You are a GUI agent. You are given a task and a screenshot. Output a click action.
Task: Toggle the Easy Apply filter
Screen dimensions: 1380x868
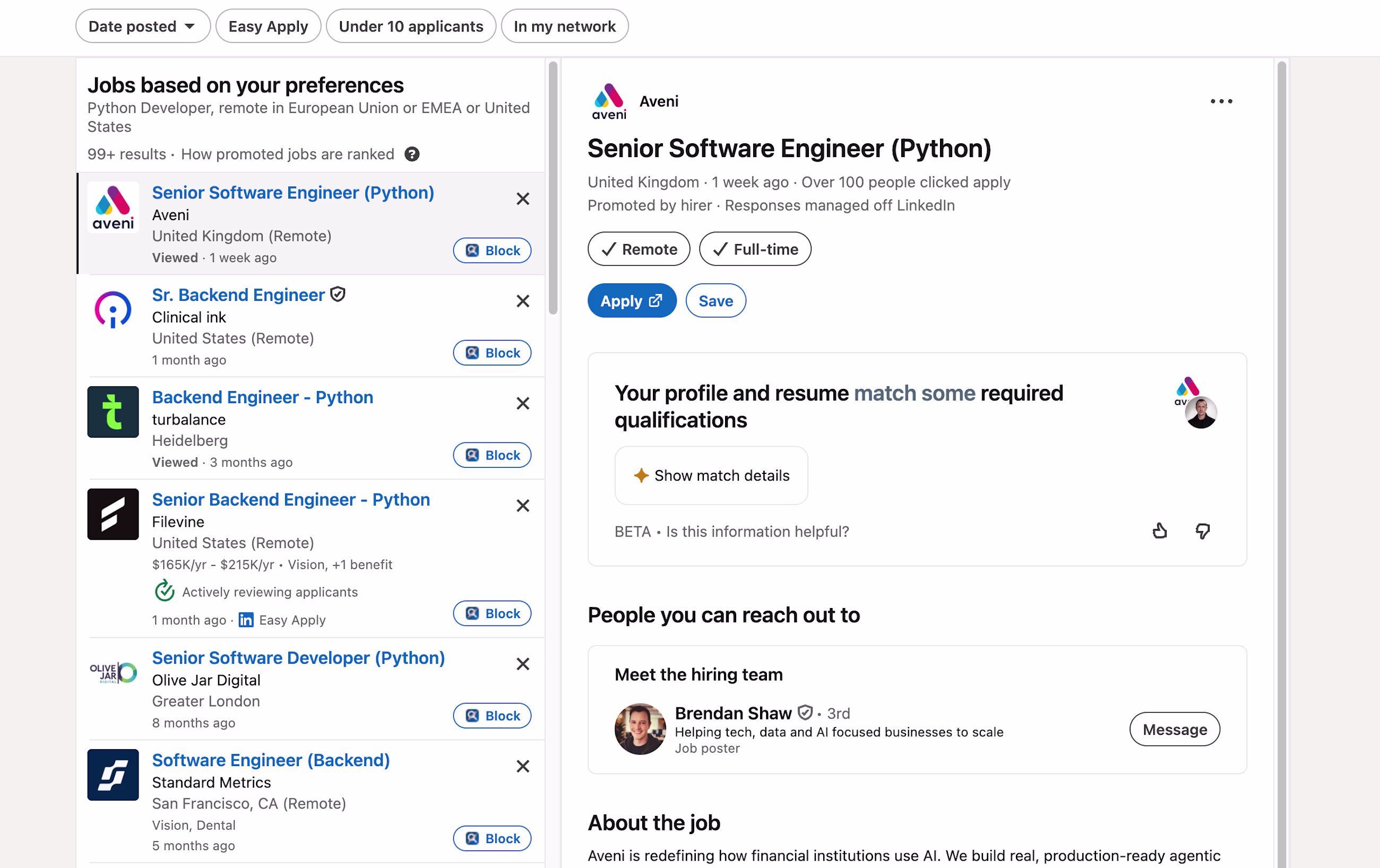268,27
